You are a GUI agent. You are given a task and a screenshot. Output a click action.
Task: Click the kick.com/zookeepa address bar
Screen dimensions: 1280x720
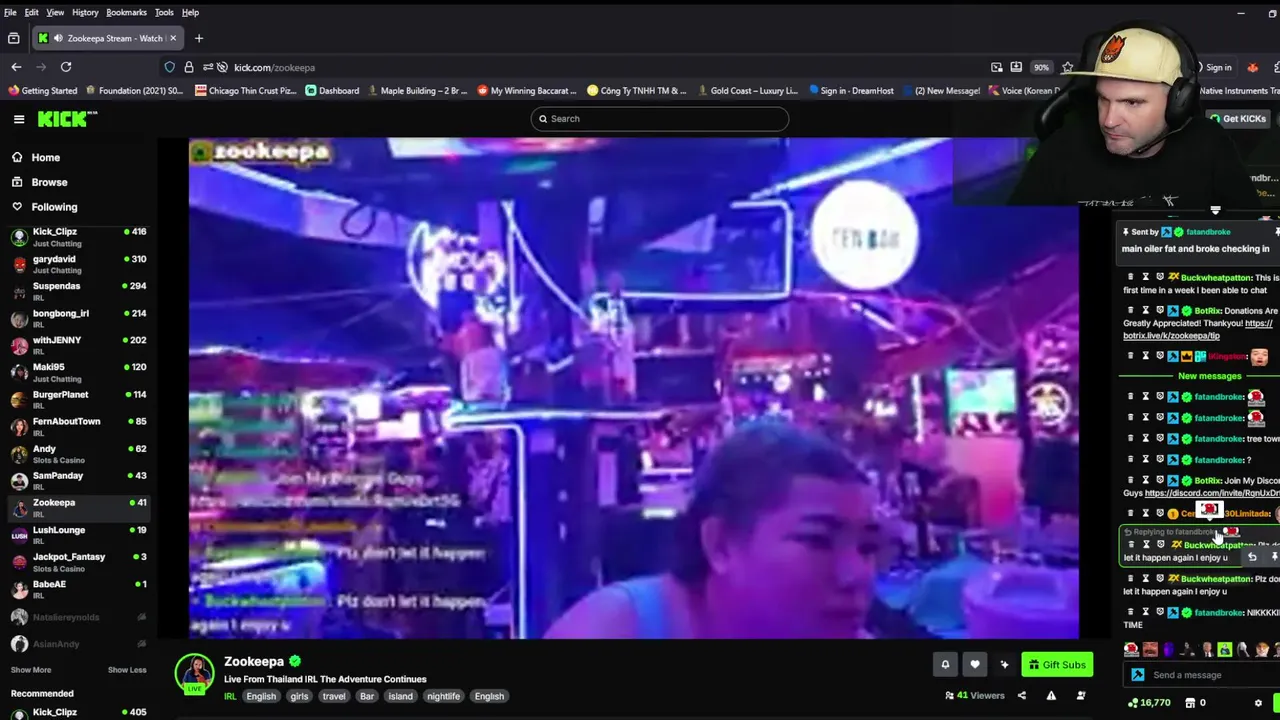coord(600,67)
